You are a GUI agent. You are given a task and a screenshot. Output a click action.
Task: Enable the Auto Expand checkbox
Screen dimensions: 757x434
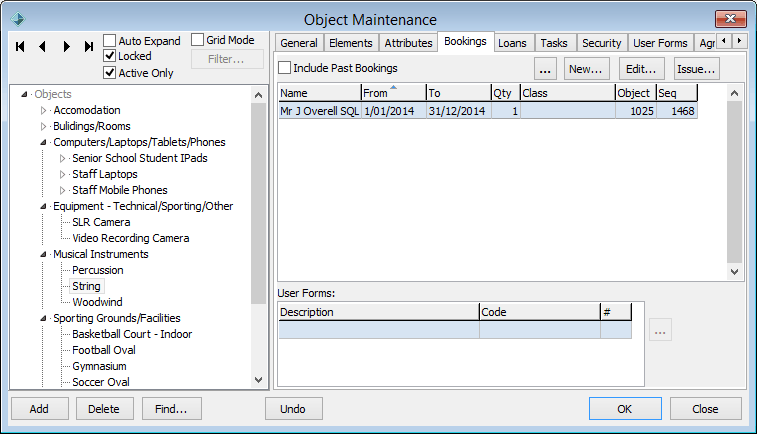tap(110, 40)
